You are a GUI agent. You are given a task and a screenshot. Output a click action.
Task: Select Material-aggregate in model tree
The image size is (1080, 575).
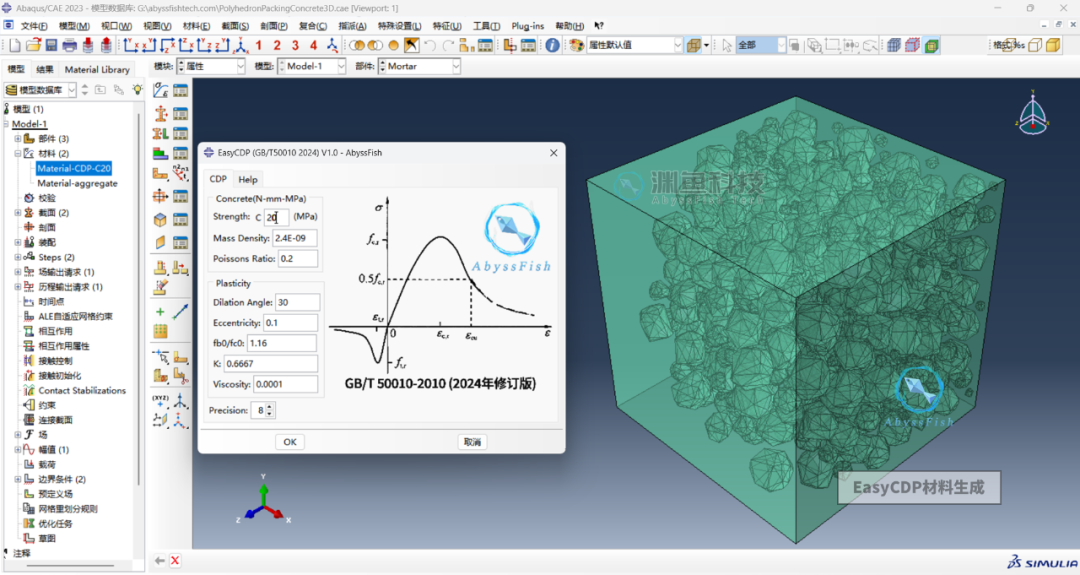click(77, 183)
